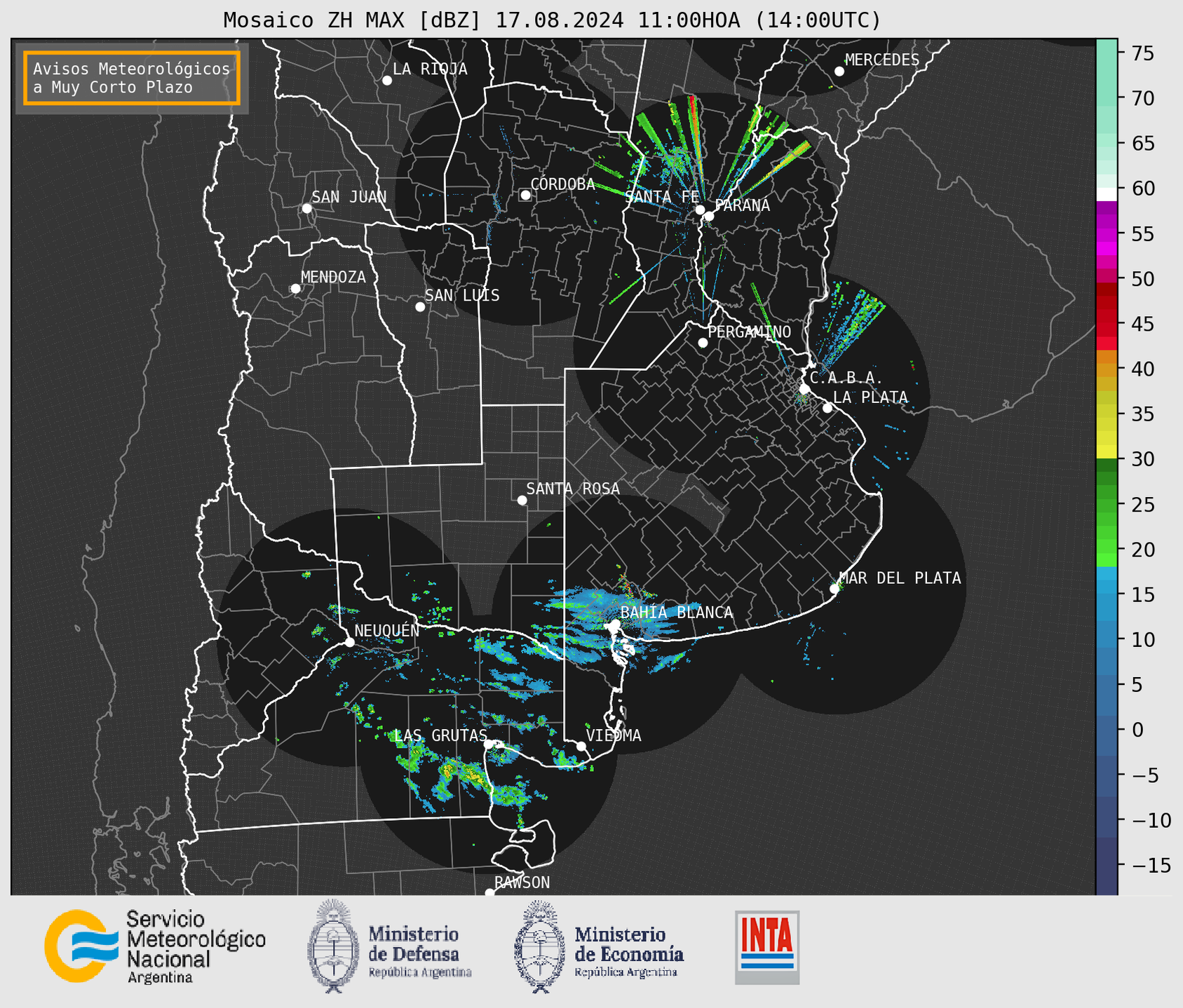Click the 60 dBZ white band on colorbar
This screenshot has height=1008, width=1183.
pyautogui.click(x=1107, y=194)
